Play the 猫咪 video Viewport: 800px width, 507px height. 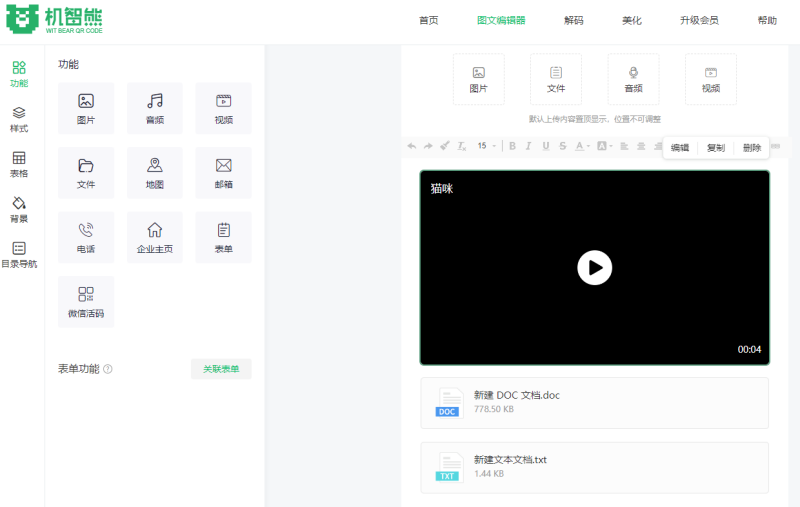click(594, 267)
